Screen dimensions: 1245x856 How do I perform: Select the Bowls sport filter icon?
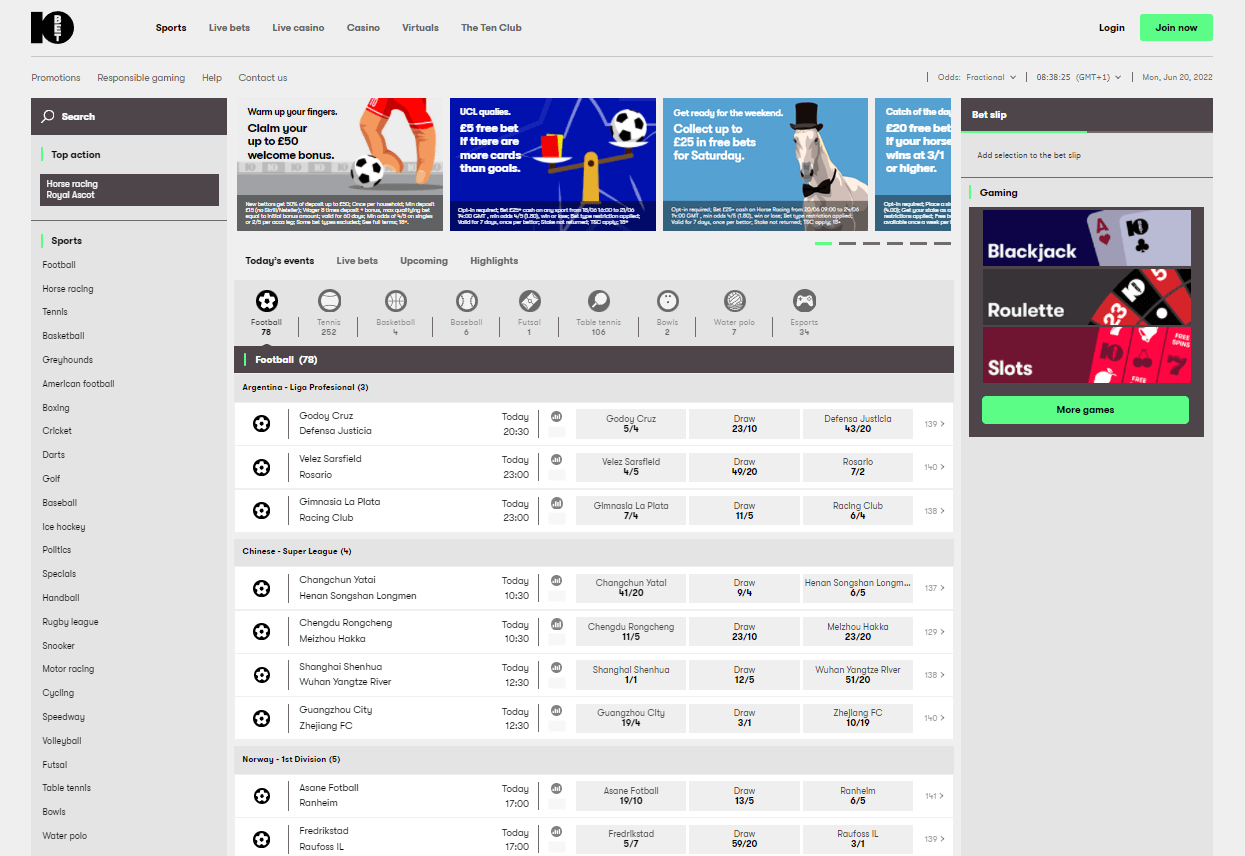click(x=667, y=300)
